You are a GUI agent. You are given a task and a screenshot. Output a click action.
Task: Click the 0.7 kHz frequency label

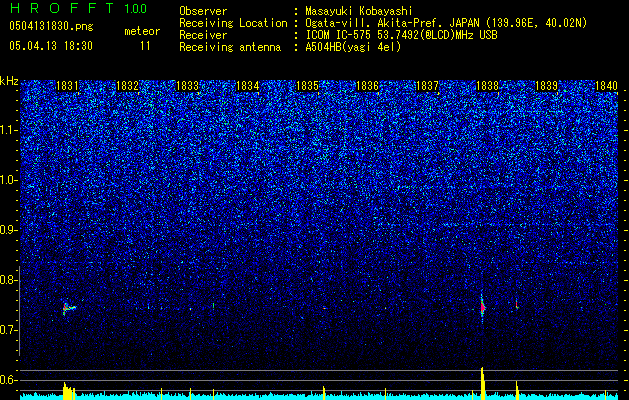(x=8, y=330)
